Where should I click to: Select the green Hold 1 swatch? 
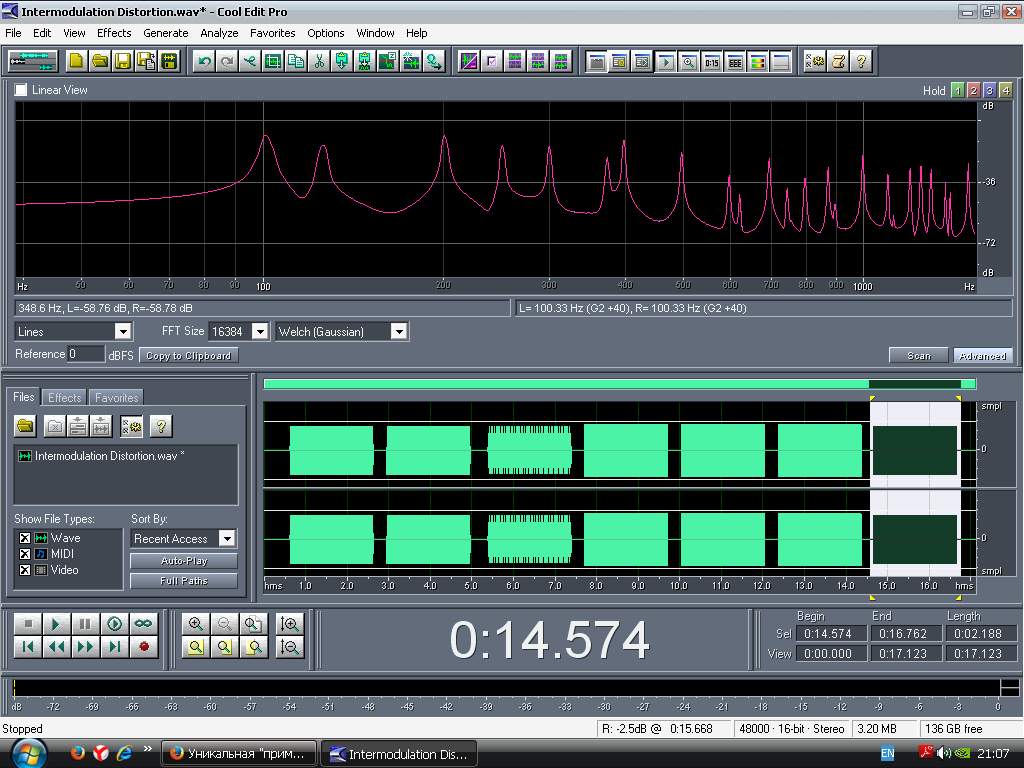point(957,90)
